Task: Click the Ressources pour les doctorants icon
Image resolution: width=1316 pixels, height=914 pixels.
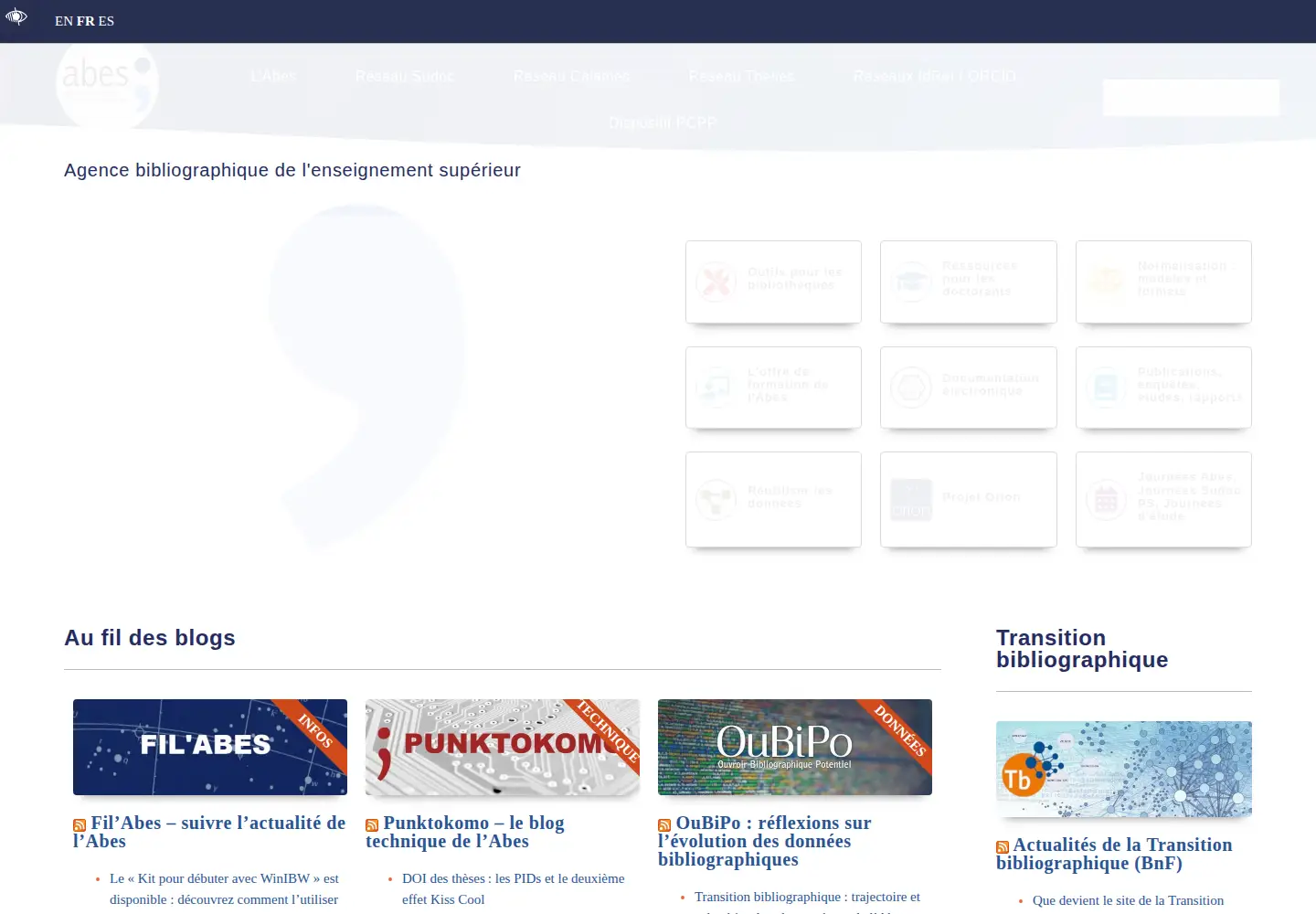Action: tap(911, 282)
